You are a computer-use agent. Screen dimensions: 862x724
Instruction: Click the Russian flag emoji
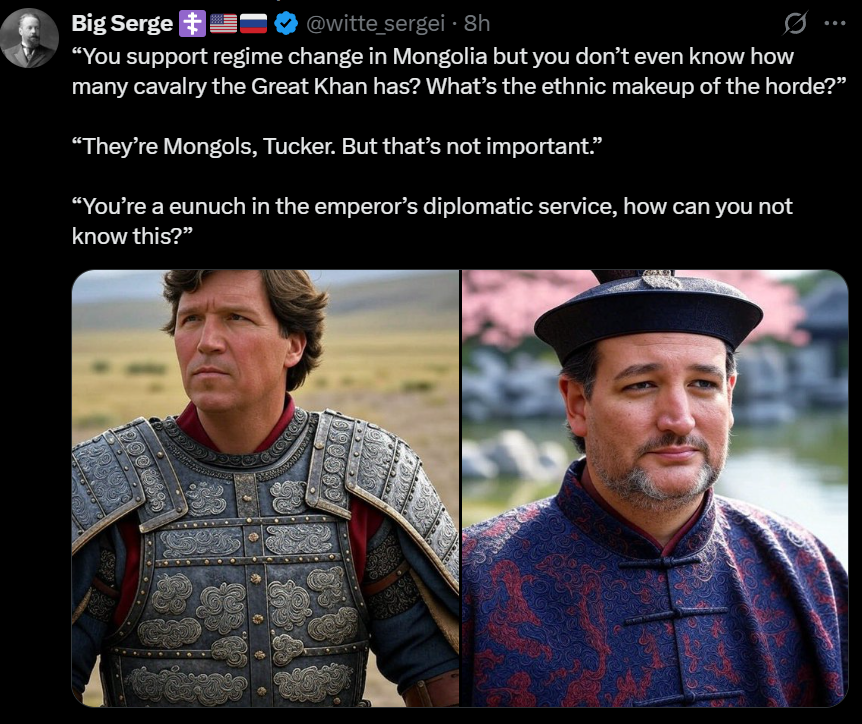[253, 24]
